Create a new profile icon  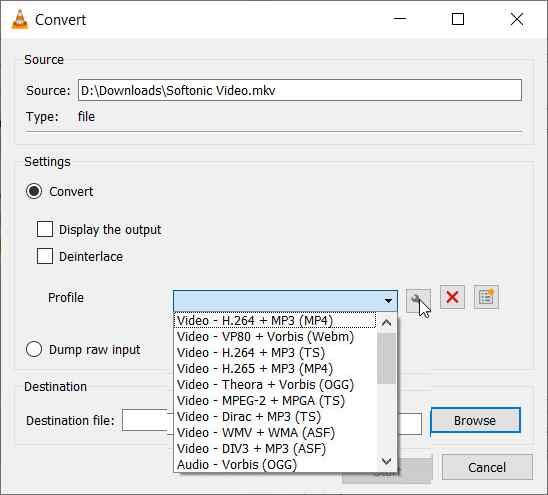pos(486,297)
